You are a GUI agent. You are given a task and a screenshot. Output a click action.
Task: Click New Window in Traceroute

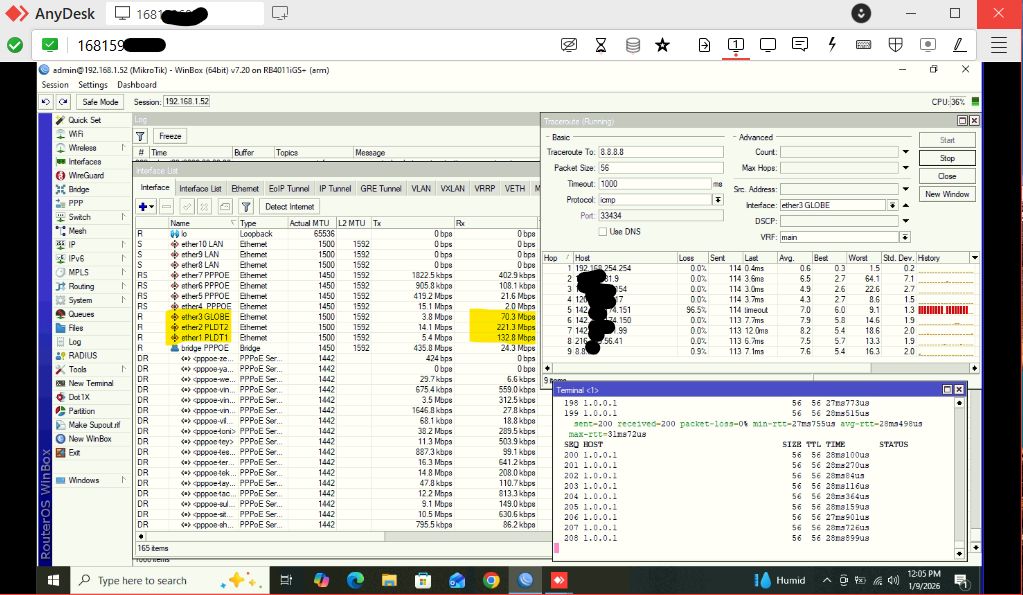947,194
